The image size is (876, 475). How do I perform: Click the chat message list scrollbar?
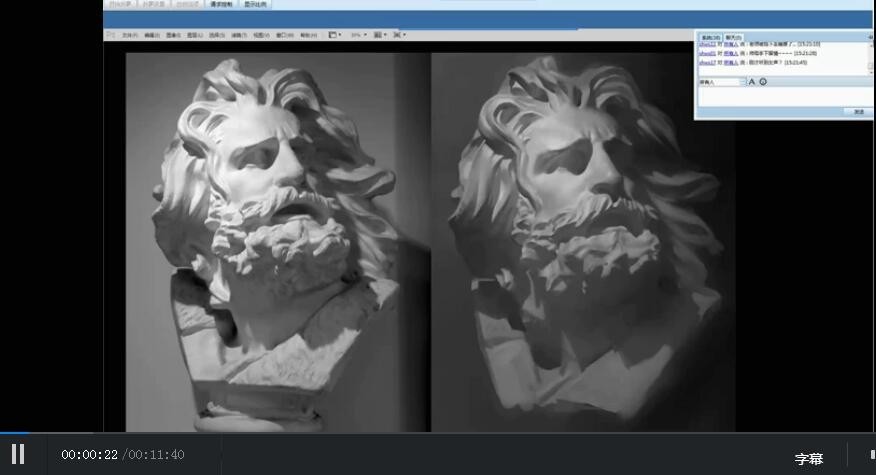(x=870, y=59)
